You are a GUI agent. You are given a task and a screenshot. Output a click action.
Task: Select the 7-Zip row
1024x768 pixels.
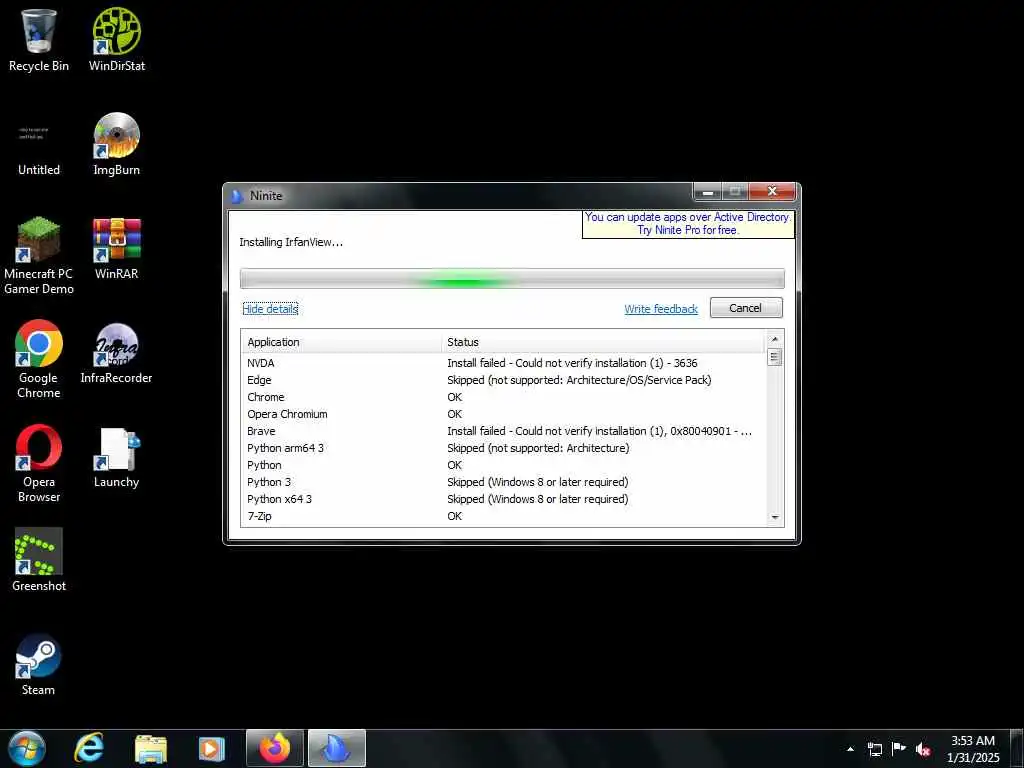point(504,515)
